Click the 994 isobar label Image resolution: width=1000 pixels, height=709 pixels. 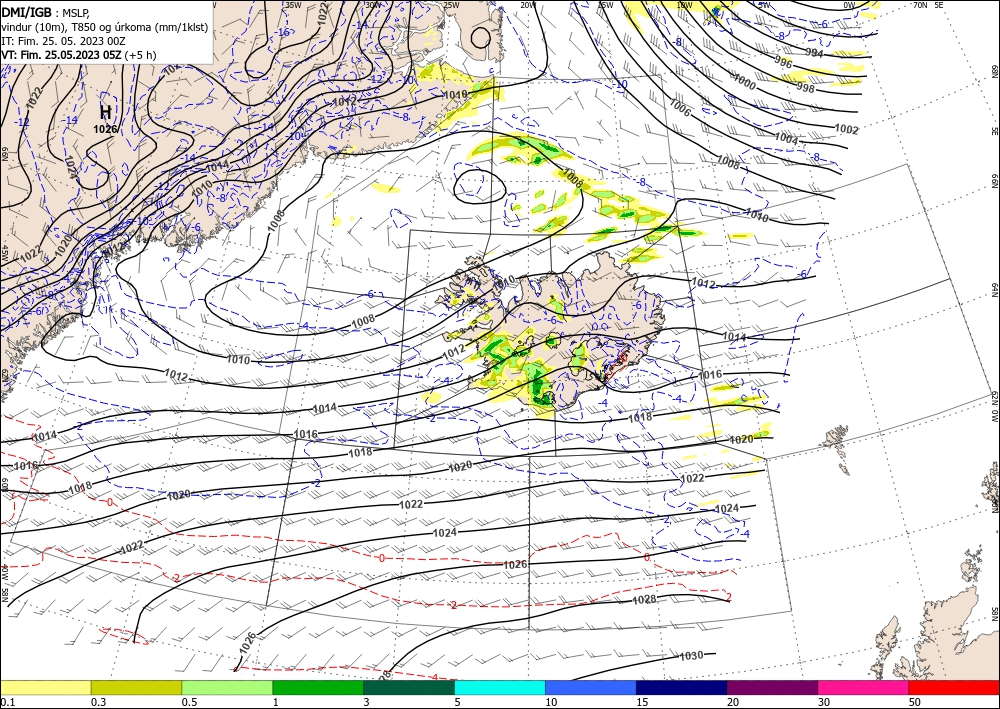click(814, 53)
